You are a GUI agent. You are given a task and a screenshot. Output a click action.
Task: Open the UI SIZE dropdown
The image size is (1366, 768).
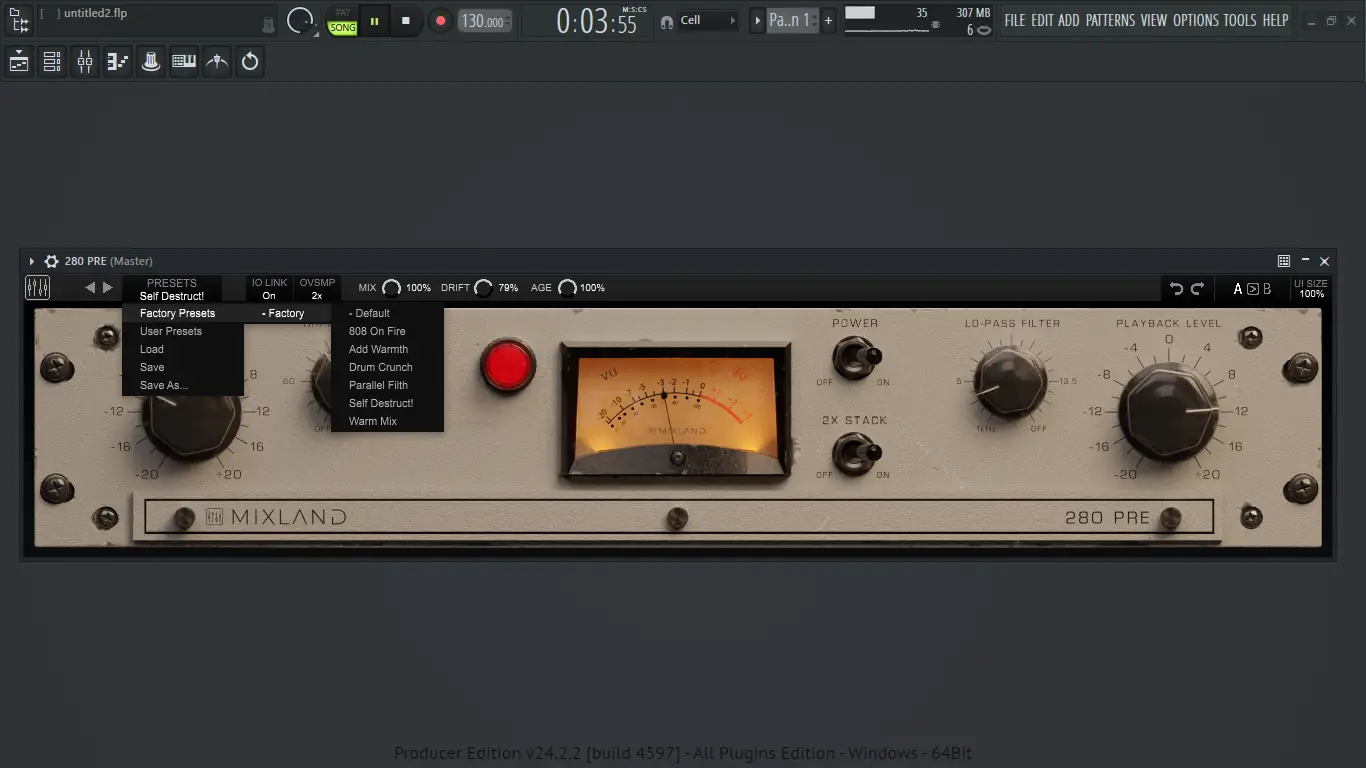[x=1311, y=289]
